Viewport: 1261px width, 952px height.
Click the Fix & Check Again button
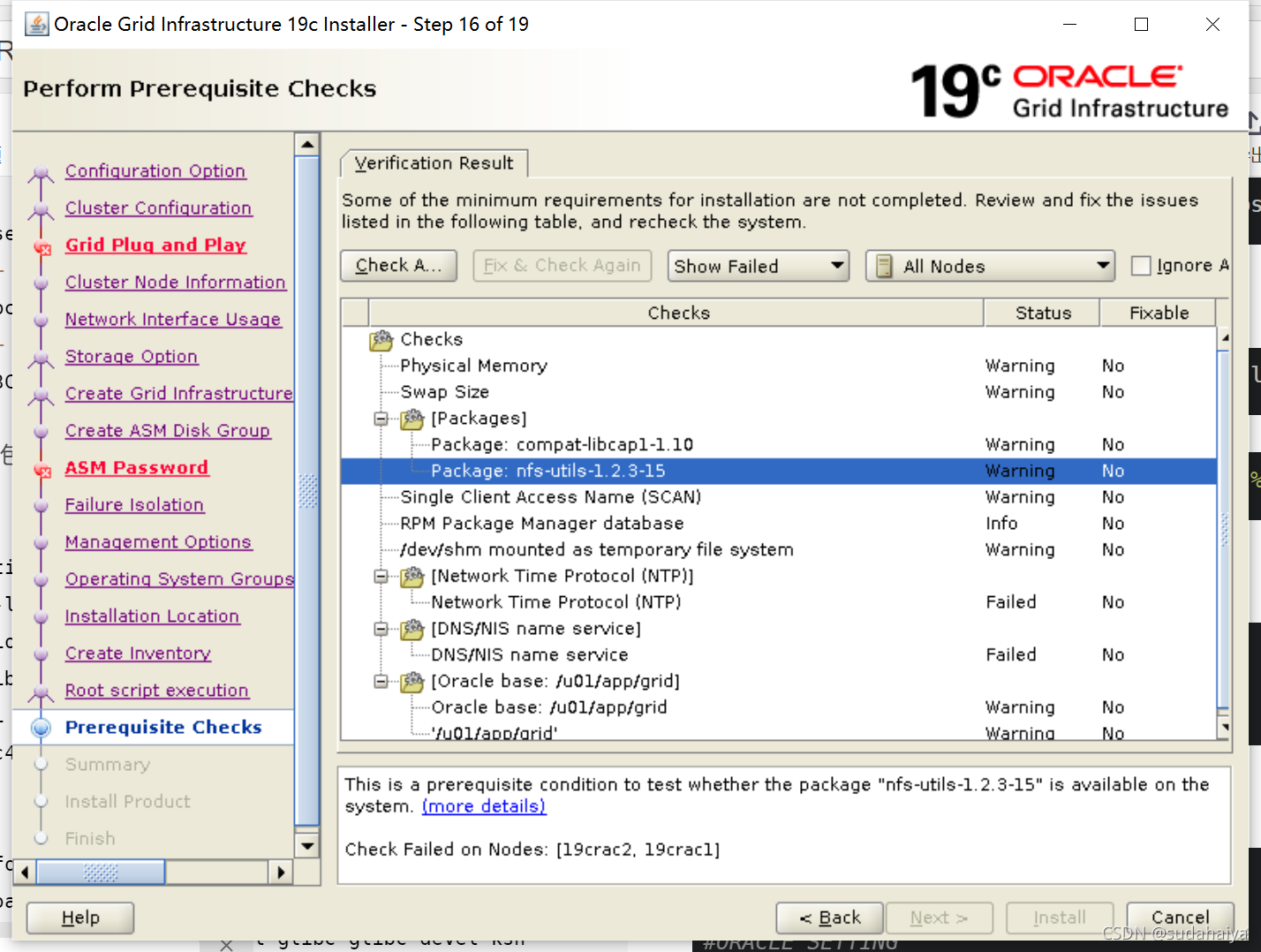point(563,266)
